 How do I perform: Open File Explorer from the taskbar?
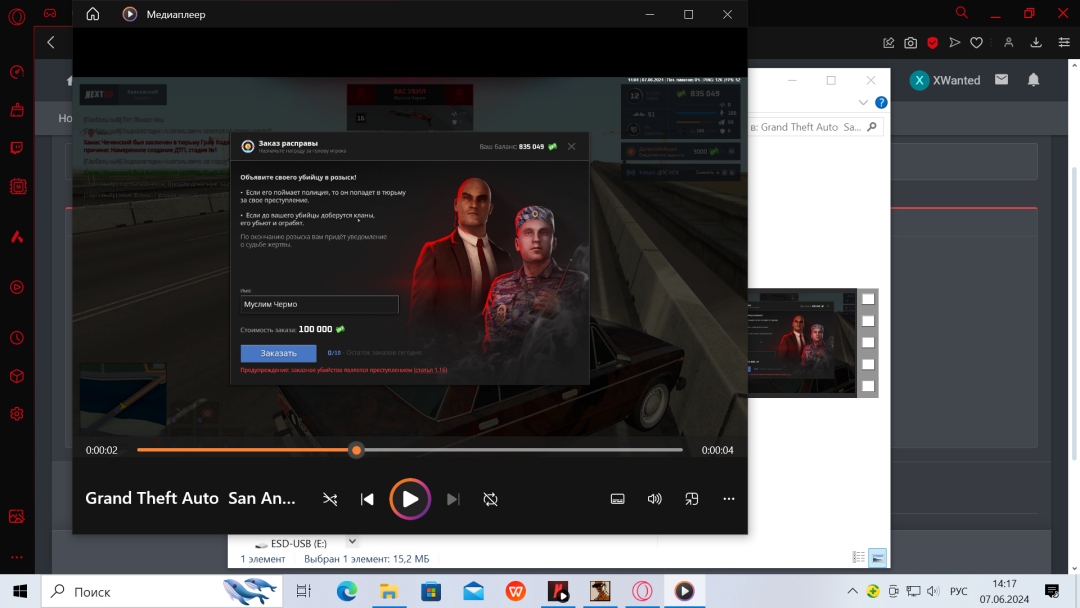pos(389,591)
